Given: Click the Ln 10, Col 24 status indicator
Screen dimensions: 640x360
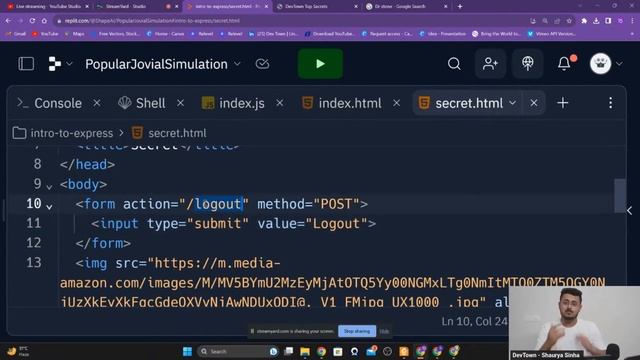Looking at the screenshot, I should pos(474,322).
